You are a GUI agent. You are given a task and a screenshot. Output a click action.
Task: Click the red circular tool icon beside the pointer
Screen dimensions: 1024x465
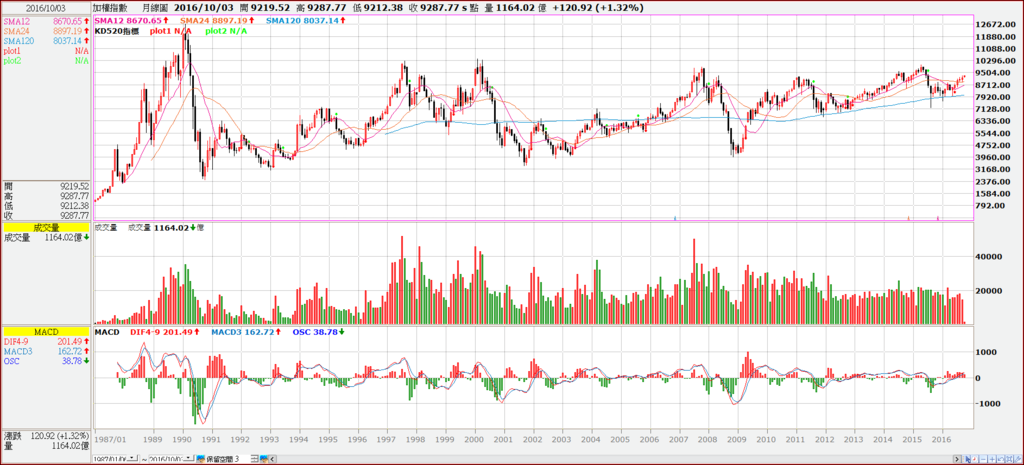[974, 459]
